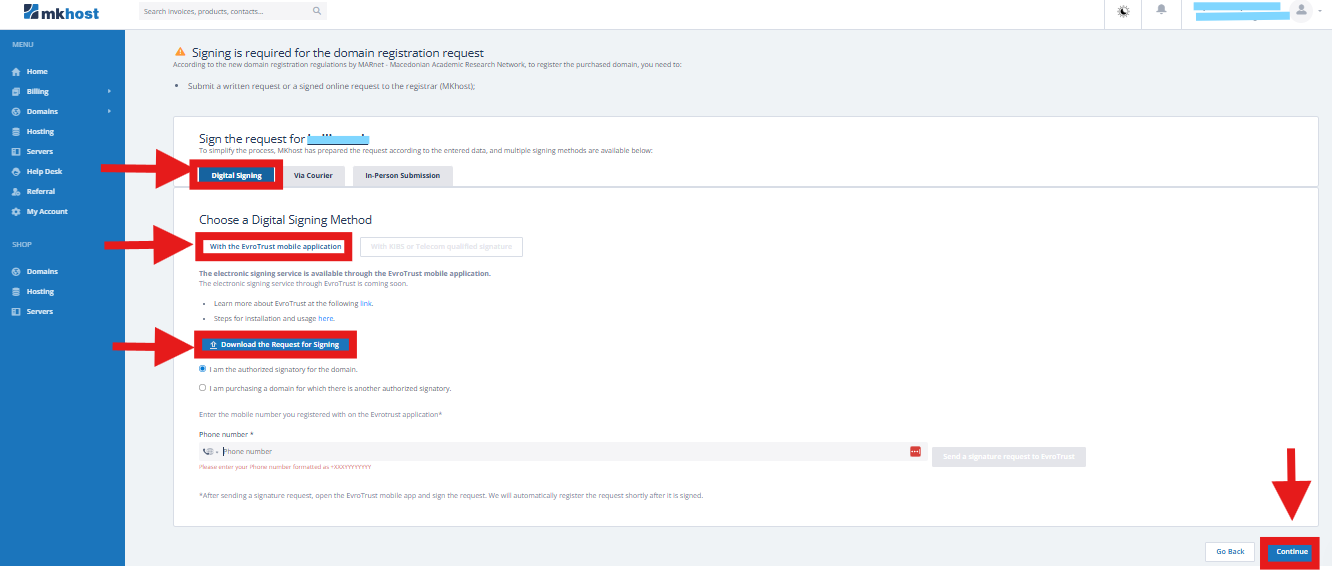Switch to the In-Person Submission tab
This screenshot has height=570, width=1332.
[x=402, y=176]
